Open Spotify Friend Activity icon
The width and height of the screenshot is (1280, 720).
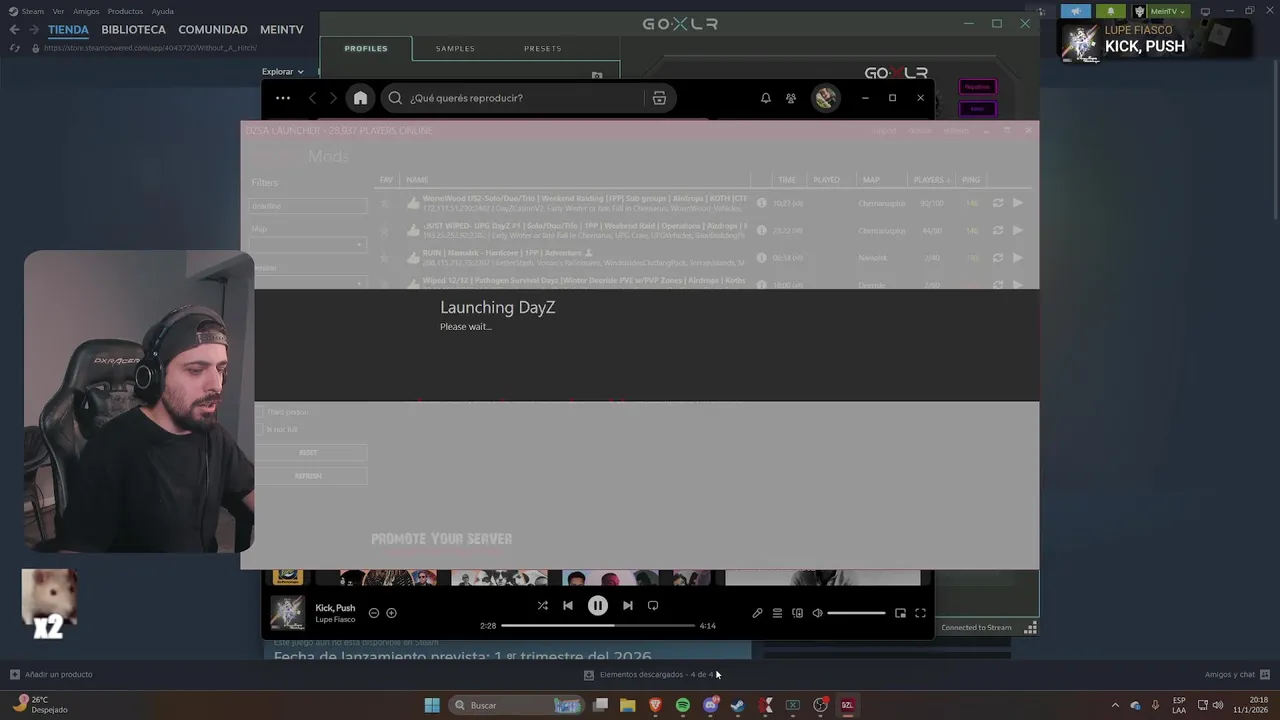791,98
